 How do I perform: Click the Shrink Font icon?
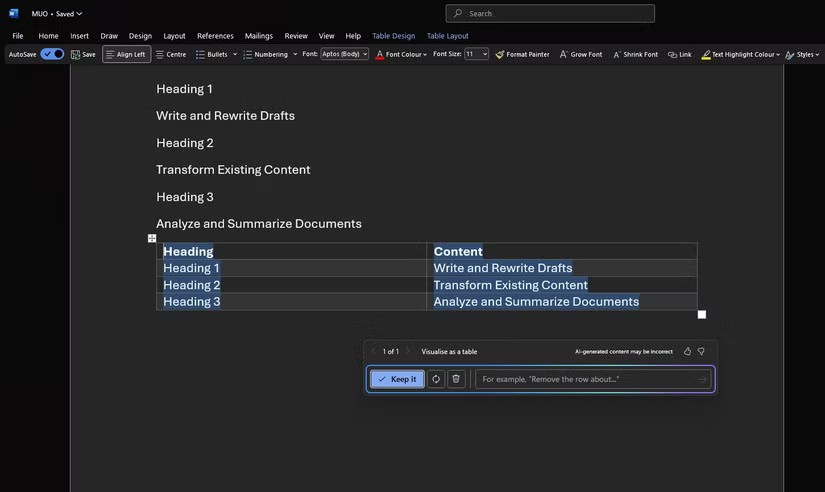click(x=635, y=54)
